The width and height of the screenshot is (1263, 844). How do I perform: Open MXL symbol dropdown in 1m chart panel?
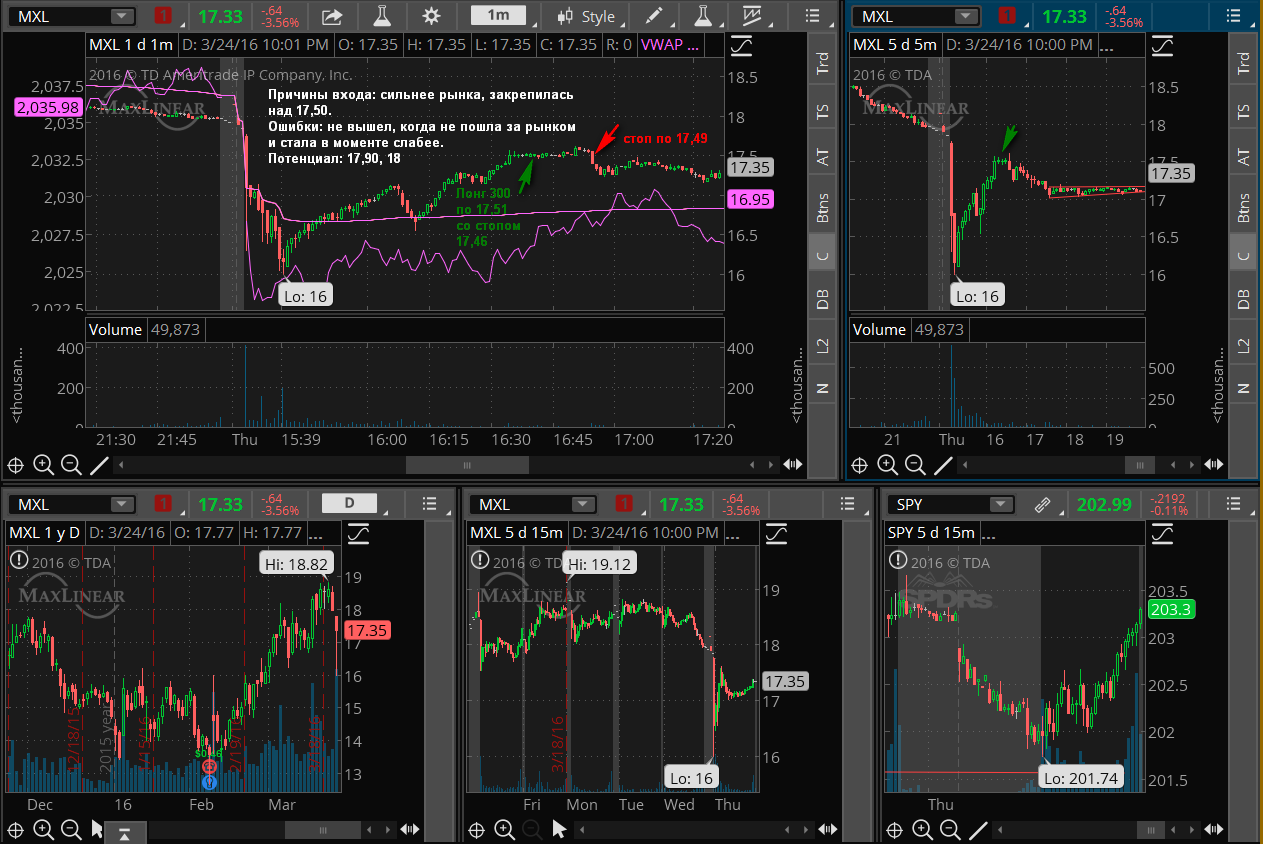(x=122, y=16)
